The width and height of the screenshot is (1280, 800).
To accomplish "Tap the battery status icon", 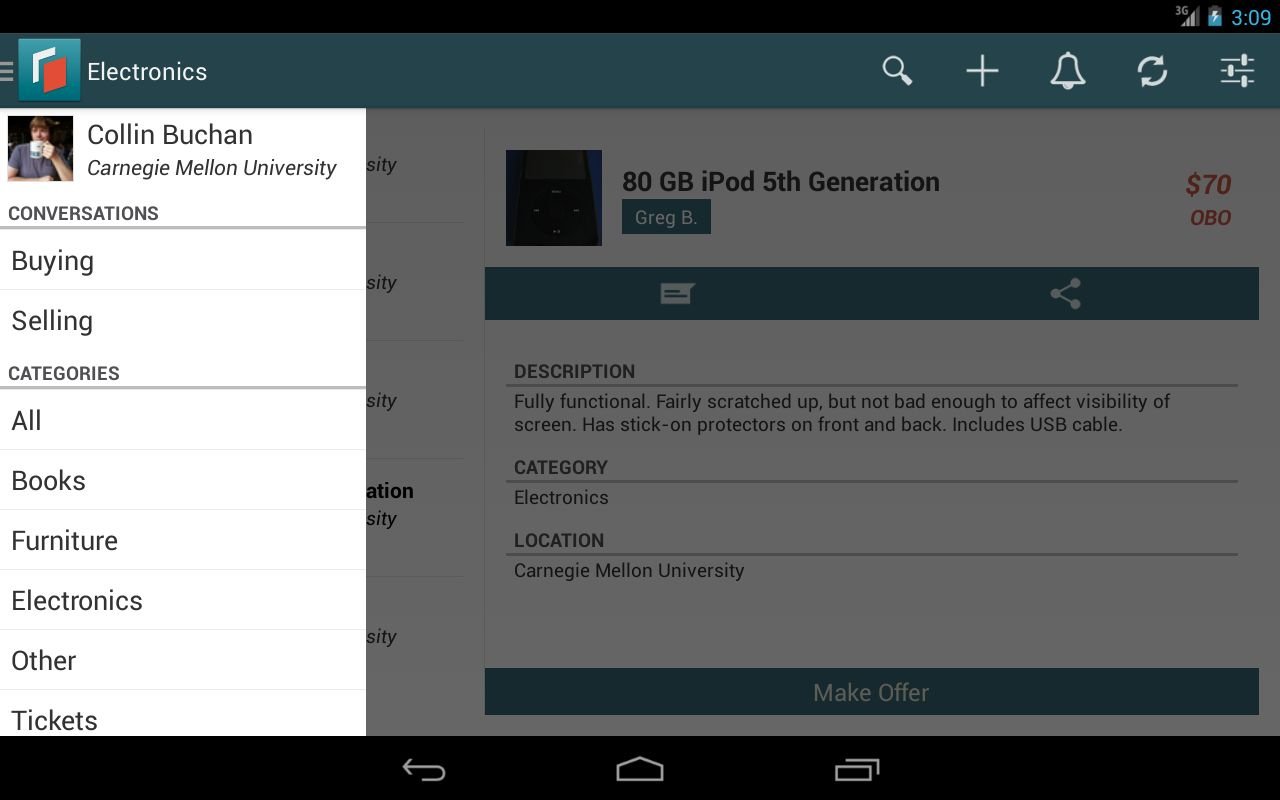I will pos(1214,17).
